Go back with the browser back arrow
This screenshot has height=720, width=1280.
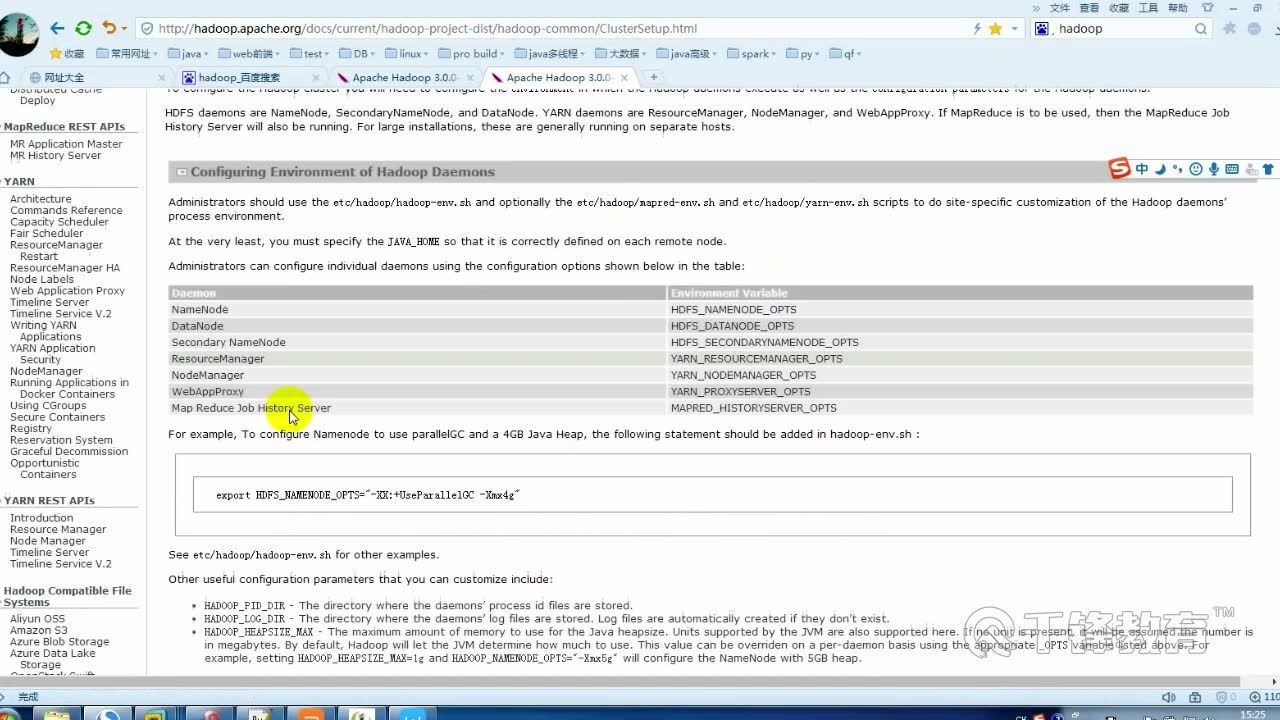[x=57, y=29]
